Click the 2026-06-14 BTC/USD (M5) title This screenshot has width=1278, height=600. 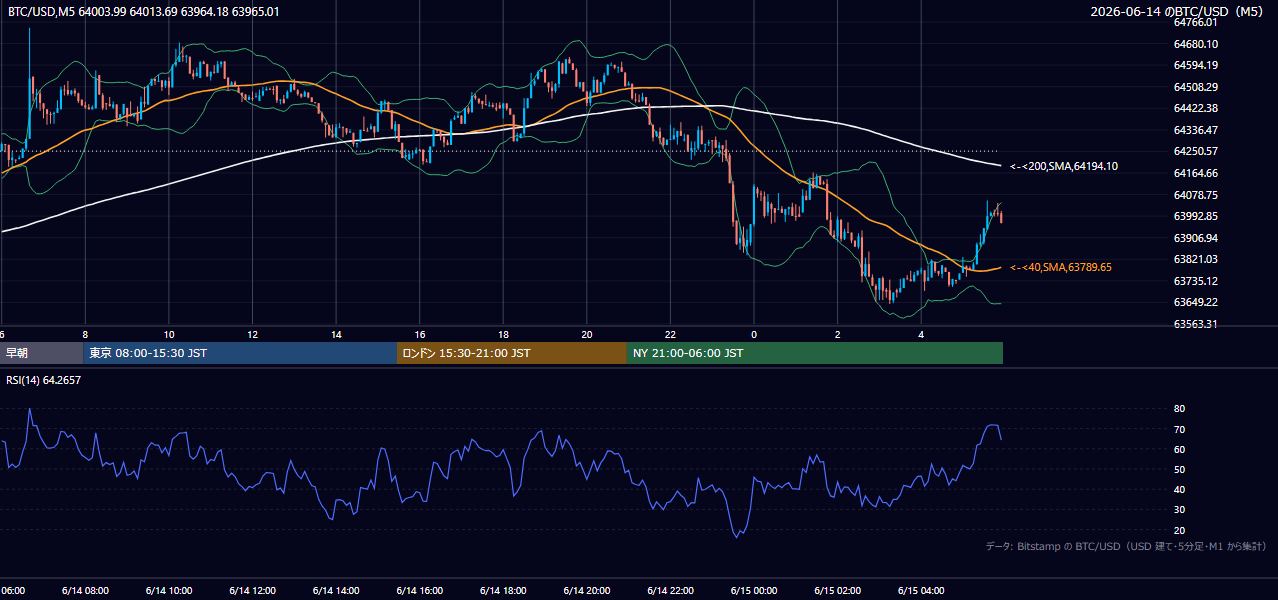coord(1179,12)
